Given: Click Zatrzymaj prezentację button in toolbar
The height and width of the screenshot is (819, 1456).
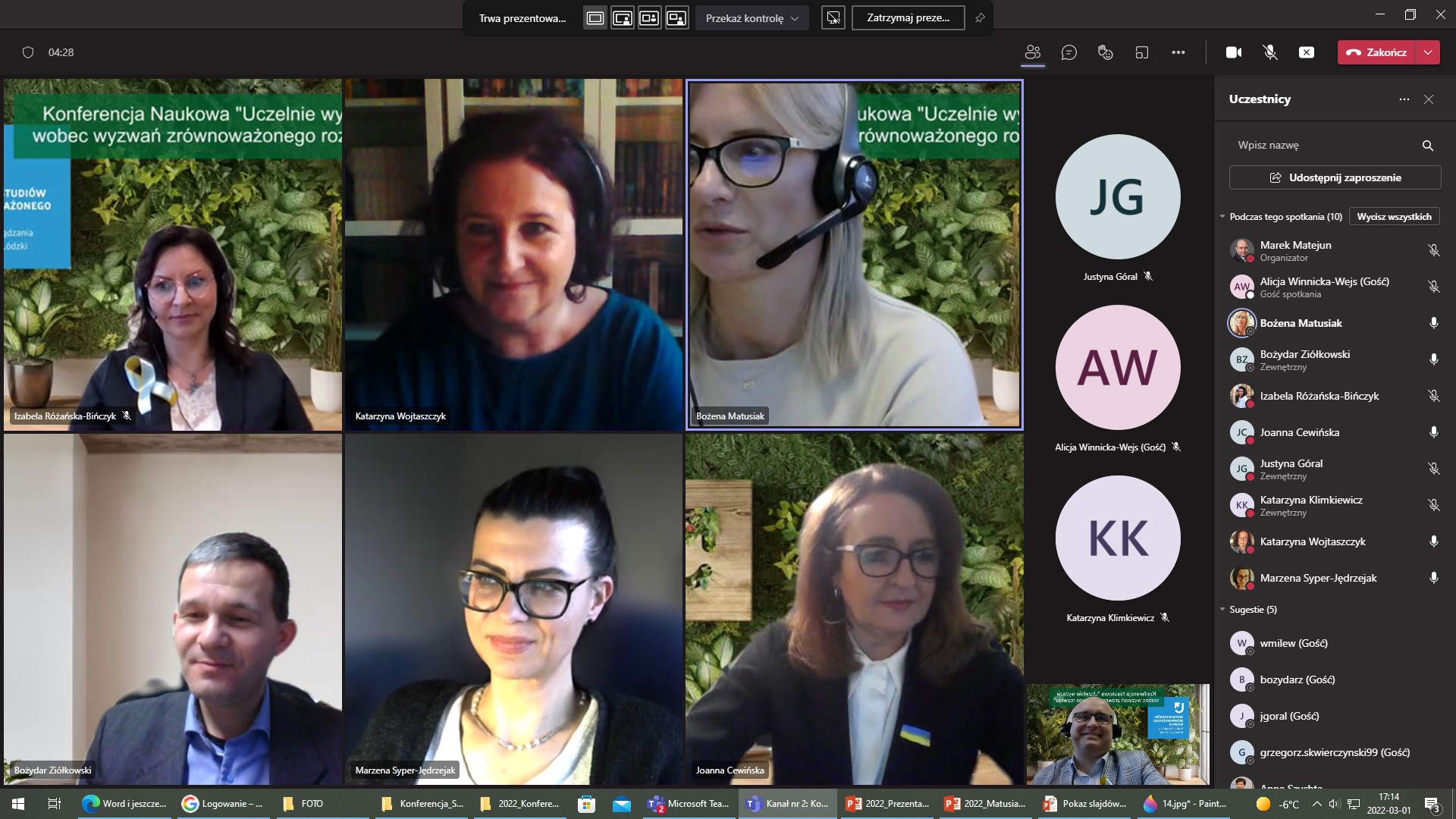Looking at the screenshot, I should pyautogui.click(x=904, y=17).
